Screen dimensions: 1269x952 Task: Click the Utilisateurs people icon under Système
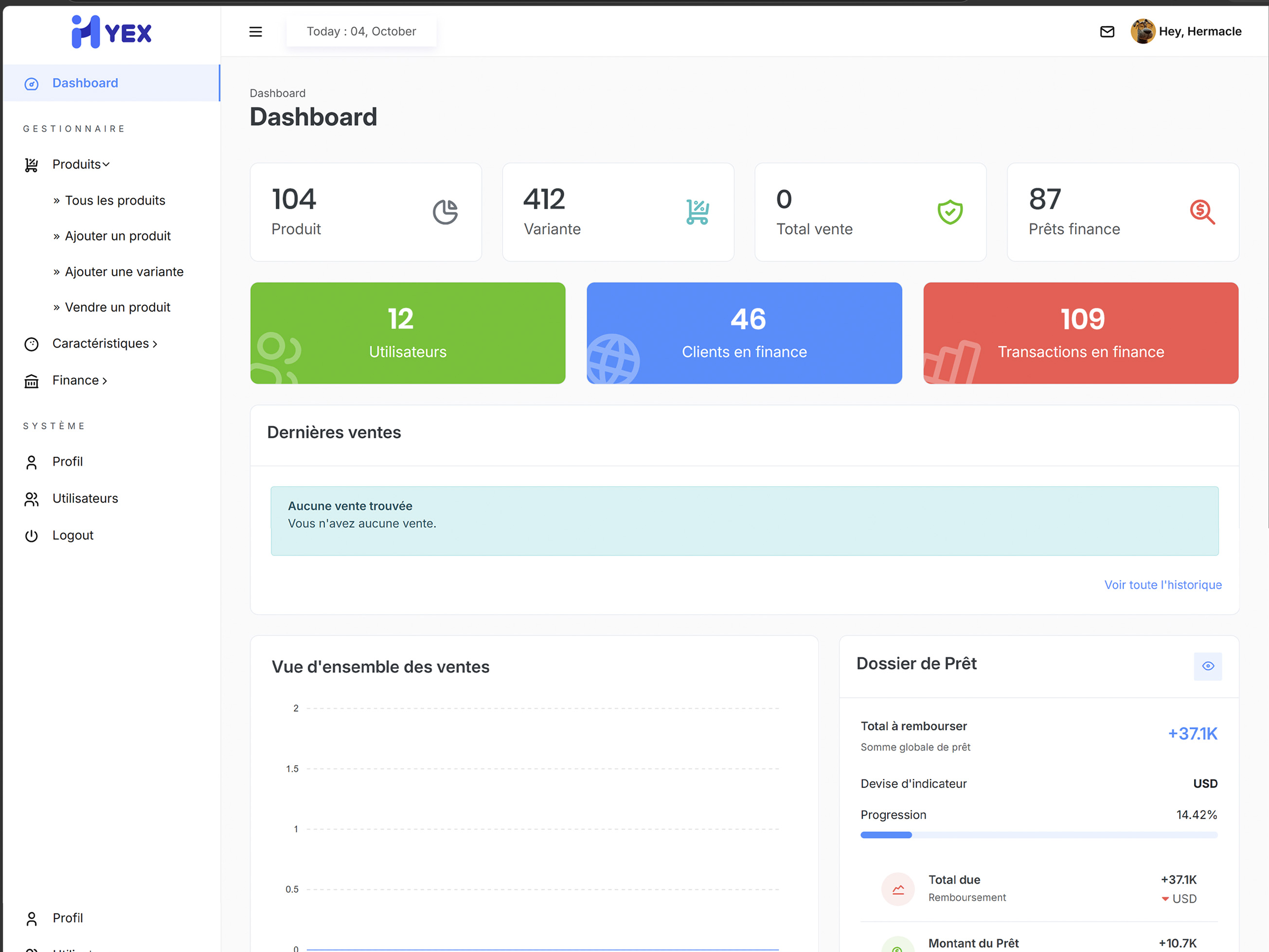coord(32,499)
